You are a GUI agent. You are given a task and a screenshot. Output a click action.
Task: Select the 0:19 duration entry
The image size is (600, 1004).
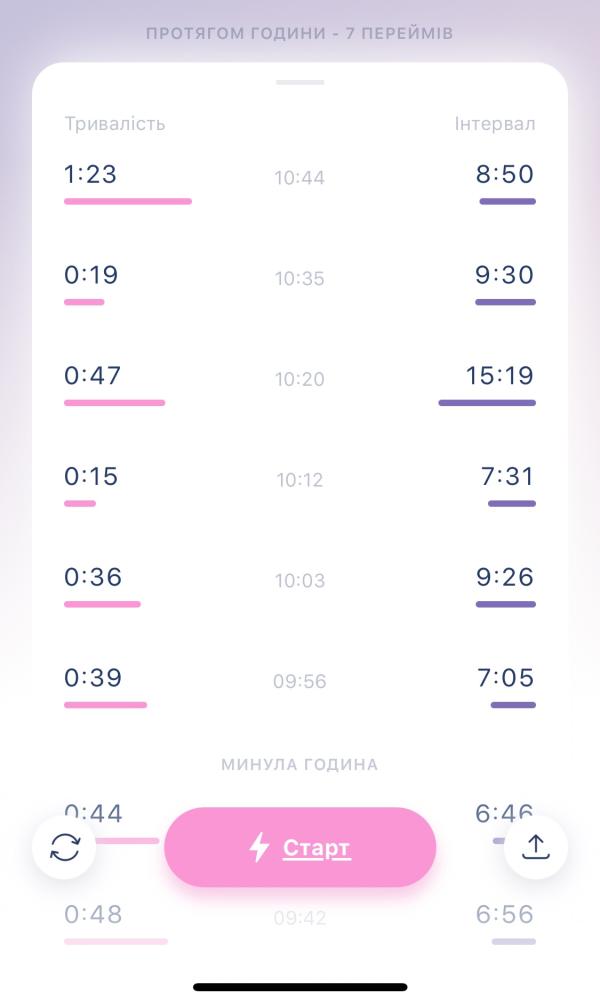coord(91,275)
